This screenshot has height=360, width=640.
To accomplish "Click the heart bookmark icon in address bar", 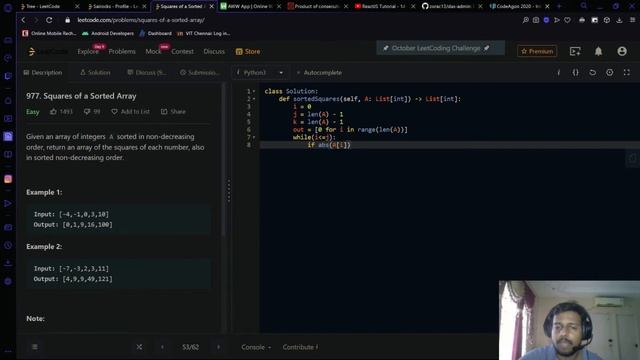I will click(x=567, y=20).
